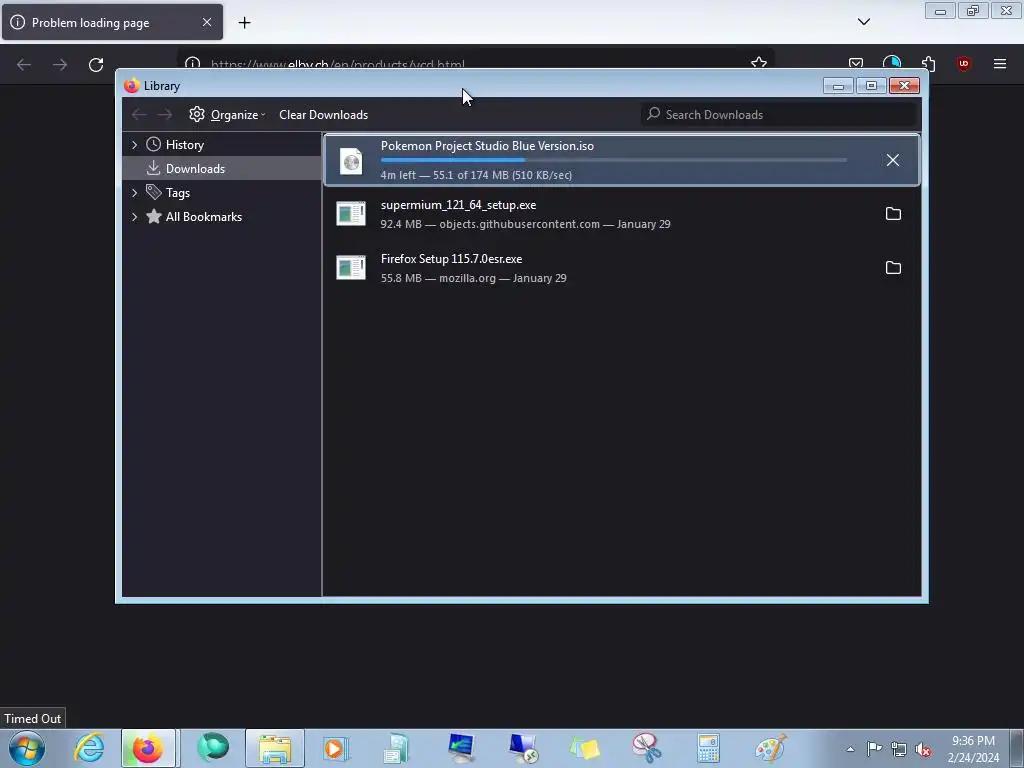
Task: Go back in Firefox browser window
Action: 24,64
